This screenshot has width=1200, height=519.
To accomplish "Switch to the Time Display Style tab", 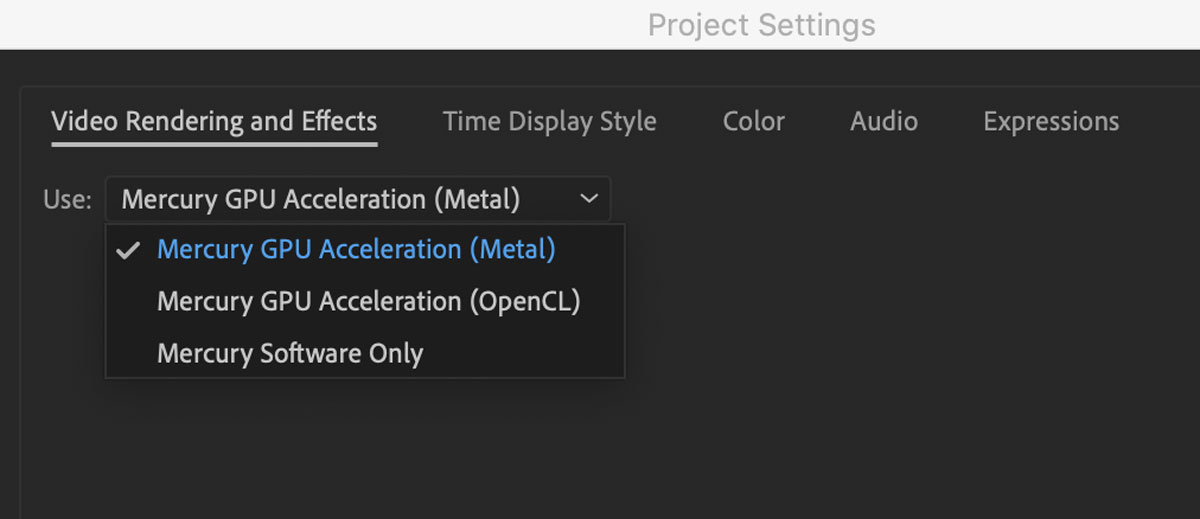I will click(549, 122).
